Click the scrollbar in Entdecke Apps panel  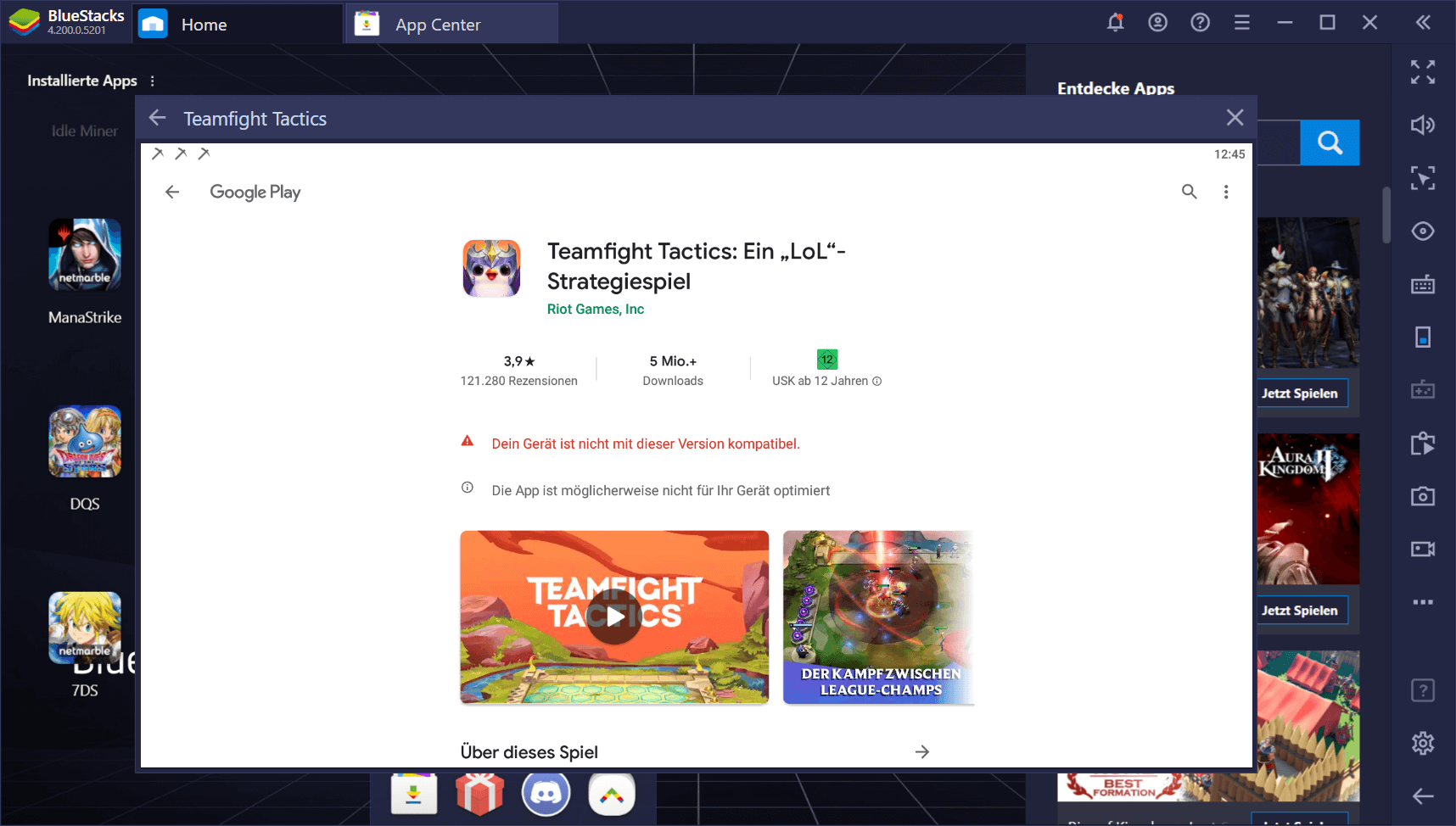1386,215
